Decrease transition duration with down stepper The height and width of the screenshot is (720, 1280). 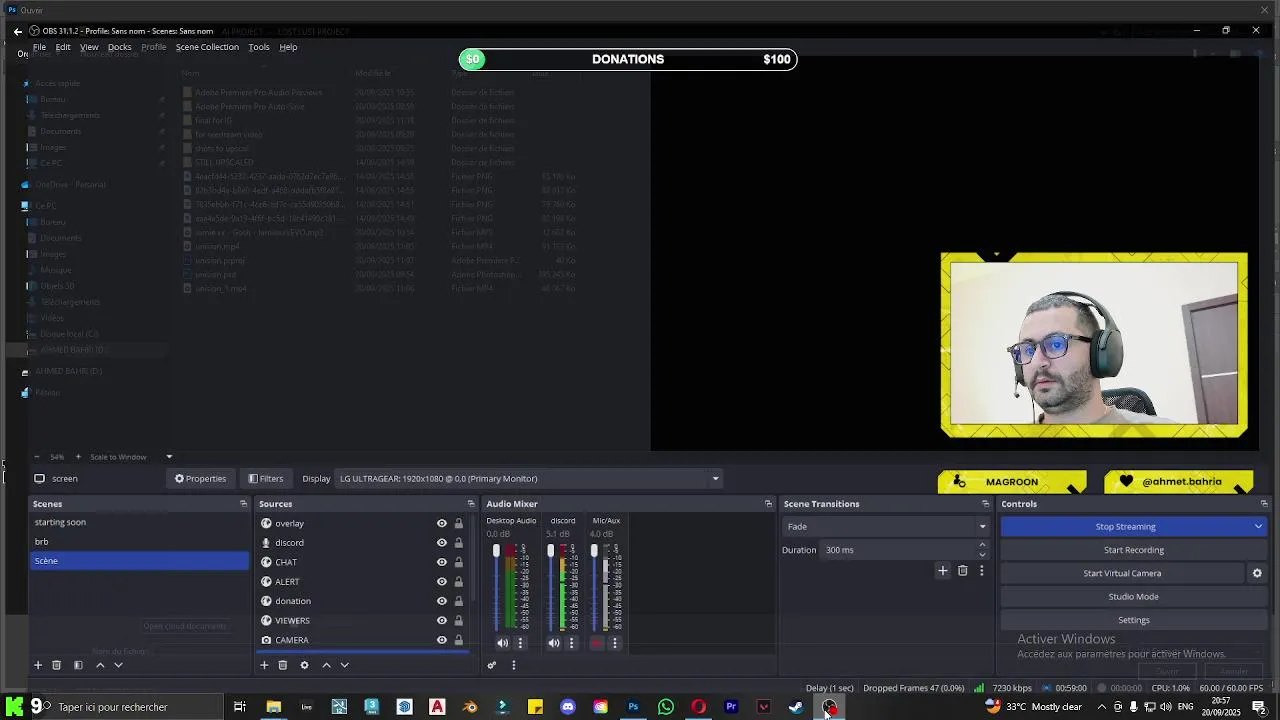pyautogui.click(x=982, y=554)
